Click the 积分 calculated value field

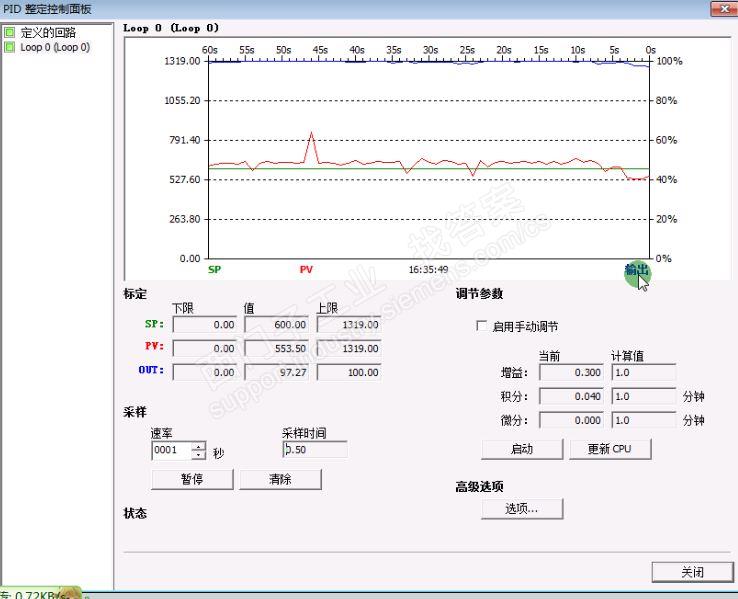click(x=643, y=396)
